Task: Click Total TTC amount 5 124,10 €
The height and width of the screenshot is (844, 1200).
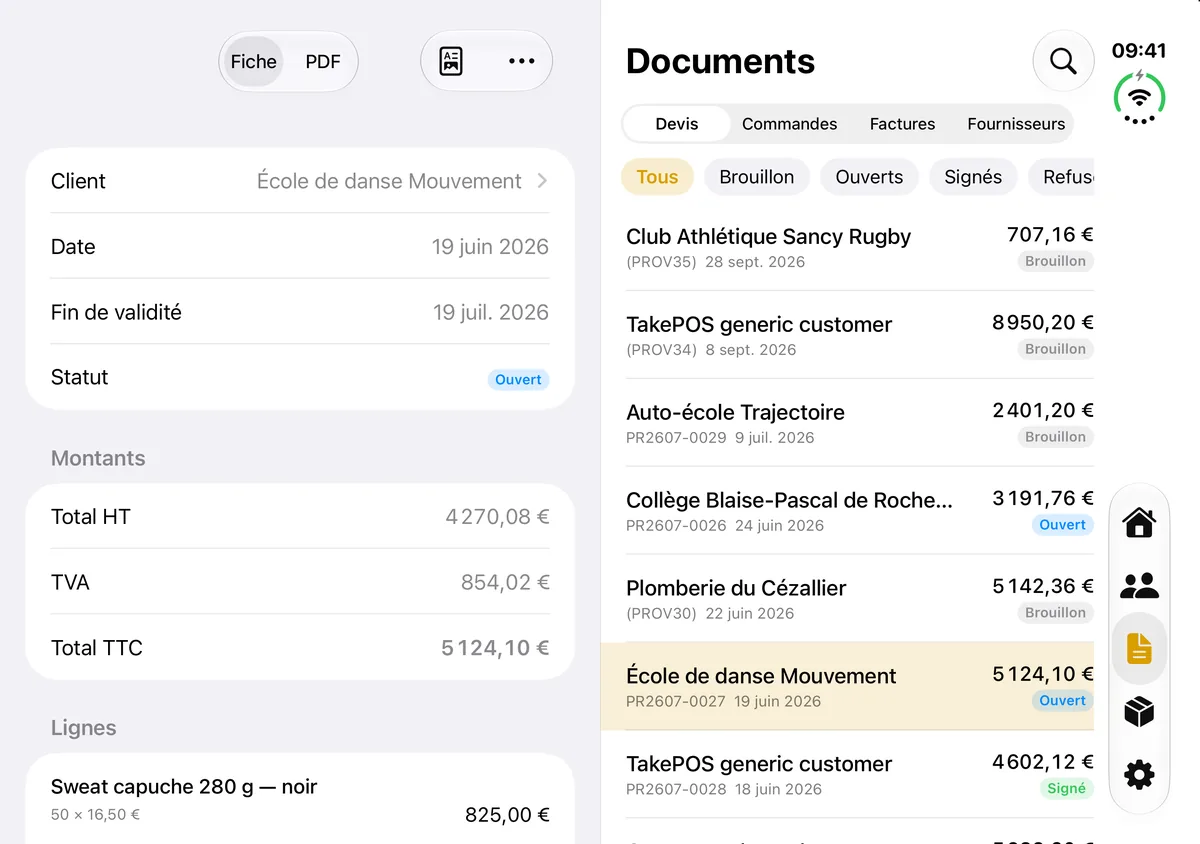Action: (495, 648)
